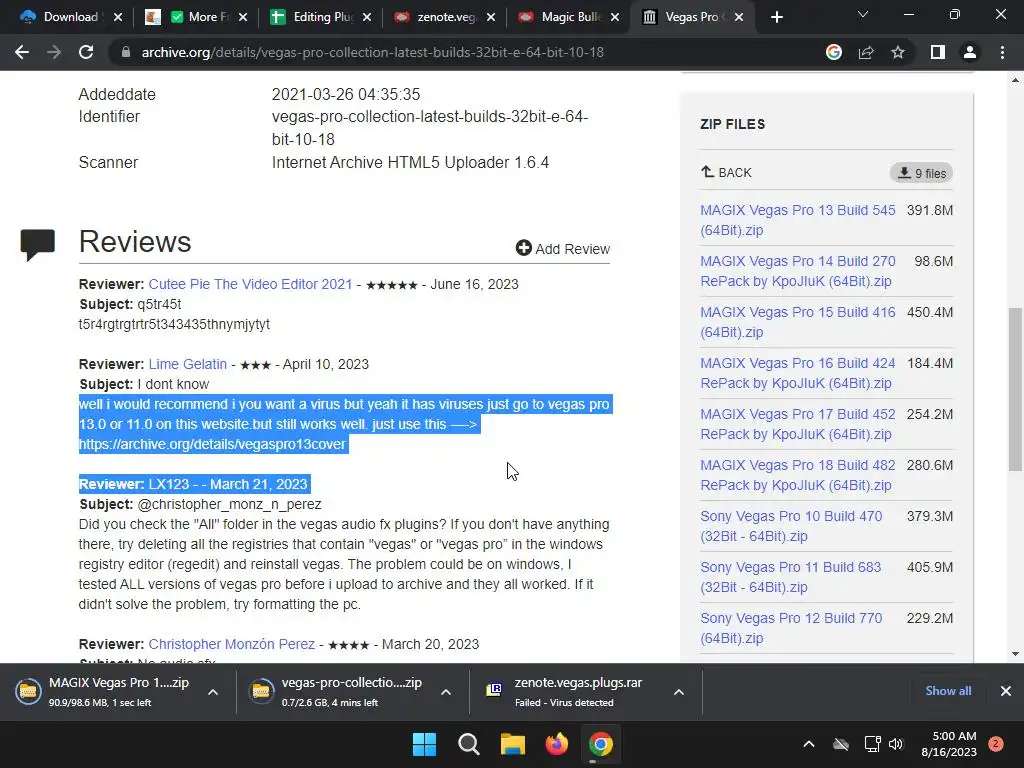Click the ZIP FILES heading

tap(732, 124)
